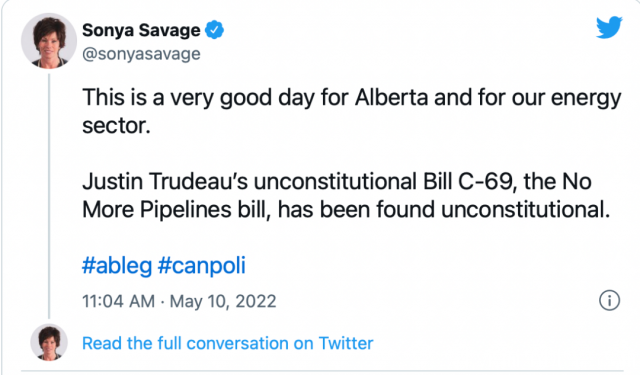Screen dimensions: 640x375
Task: Click the May 10, 2022 date
Action: tap(223, 302)
